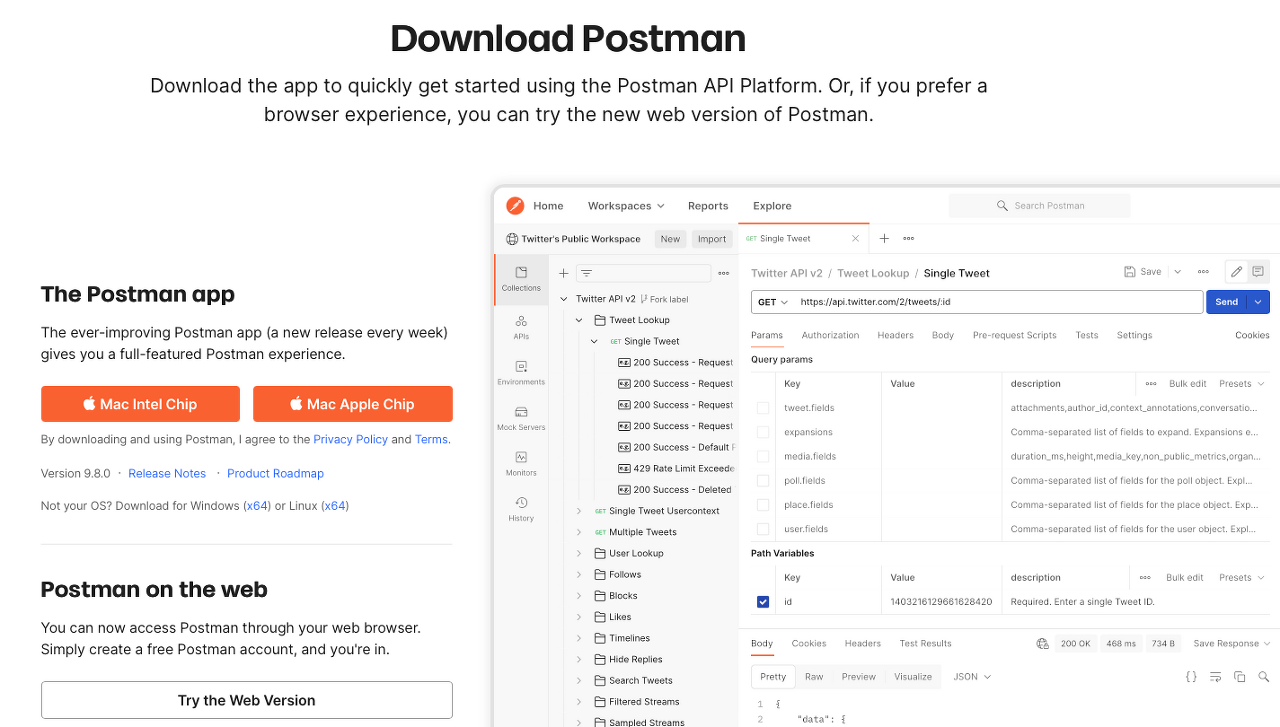The image size is (1280, 727).
Task: Open the Explore menu item
Action: 772,206
